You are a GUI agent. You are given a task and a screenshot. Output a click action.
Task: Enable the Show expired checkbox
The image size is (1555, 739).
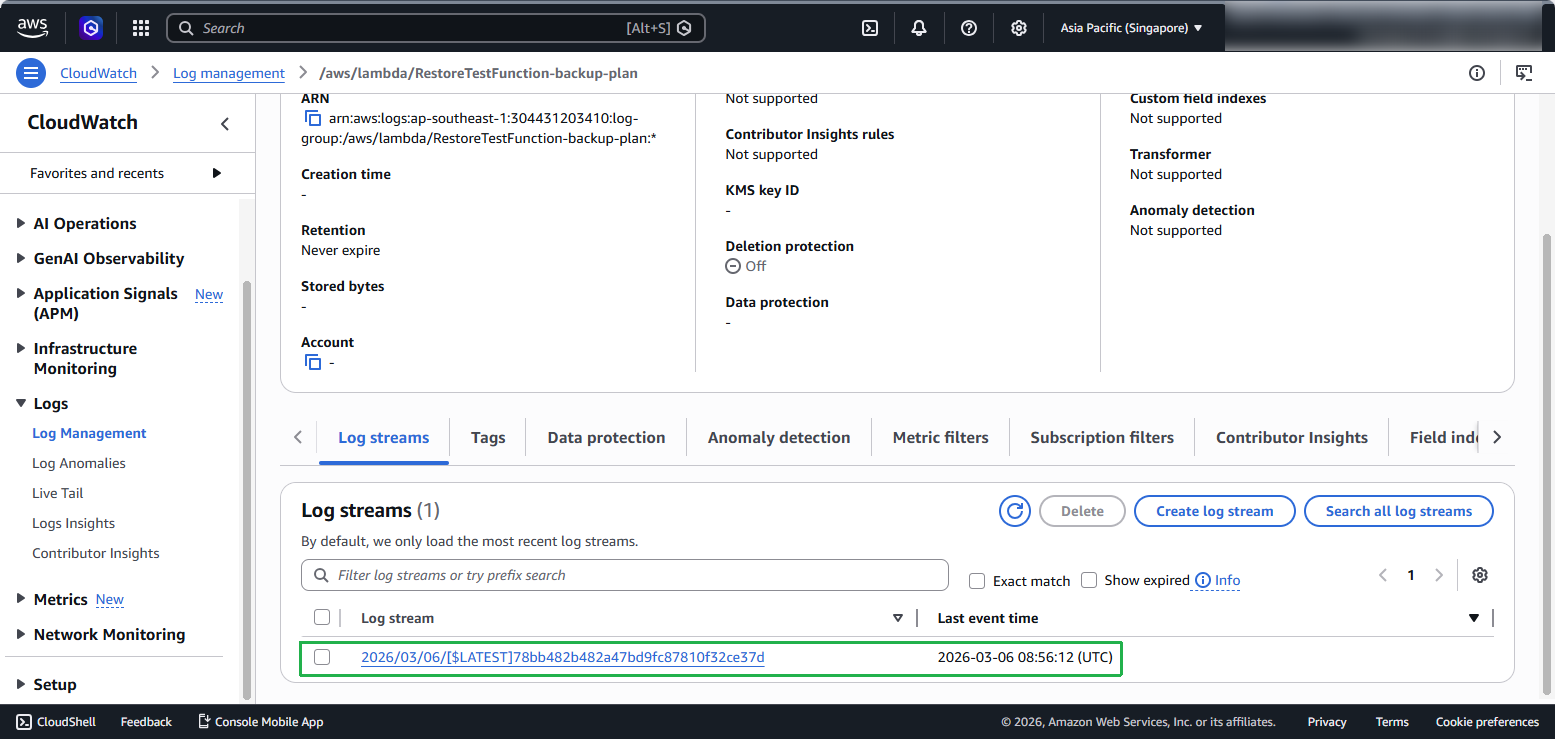[1089, 580]
